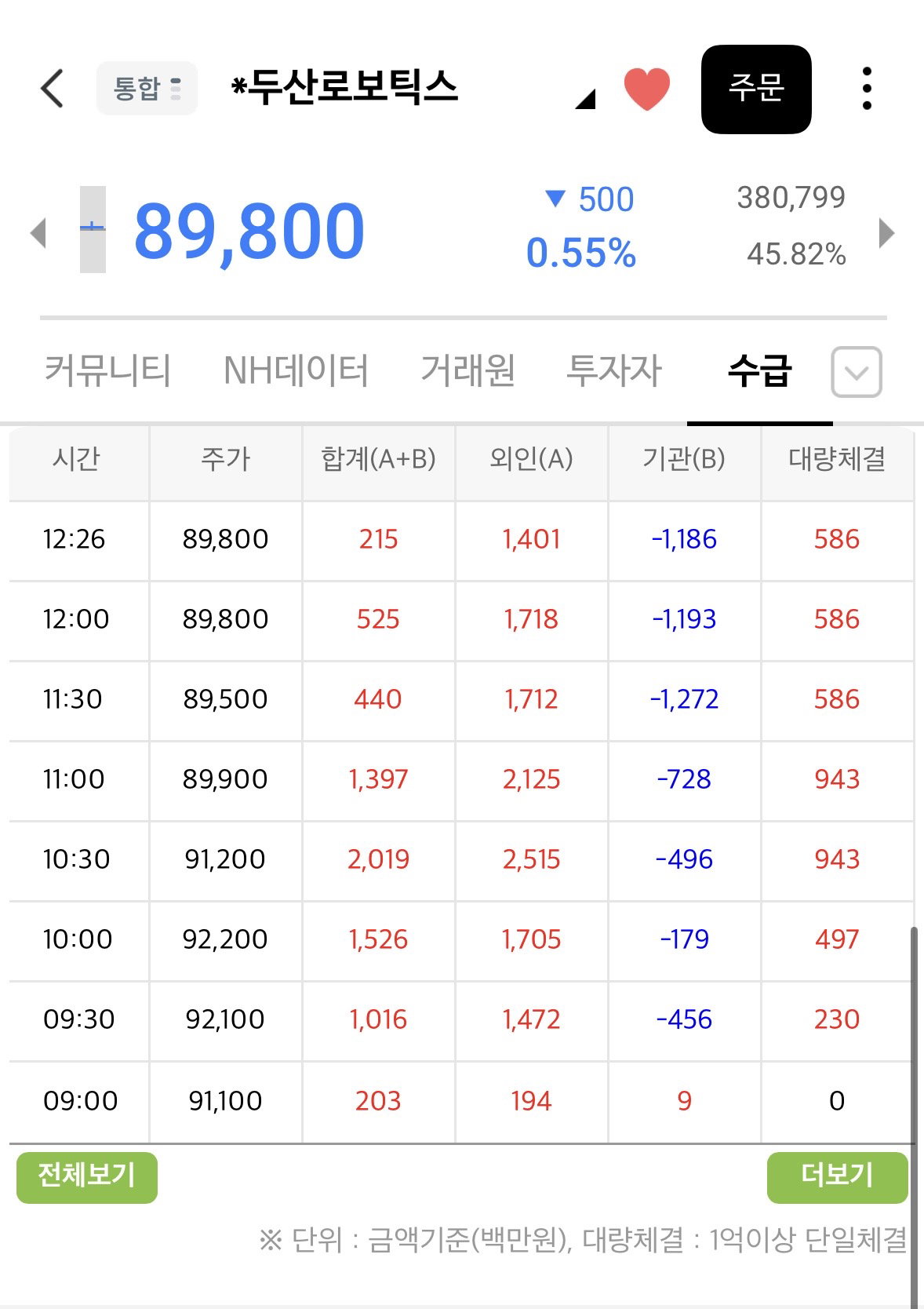Expand the tab list chevron box
The width and height of the screenshot is (924, 1309).
click(x=856, y=372)
